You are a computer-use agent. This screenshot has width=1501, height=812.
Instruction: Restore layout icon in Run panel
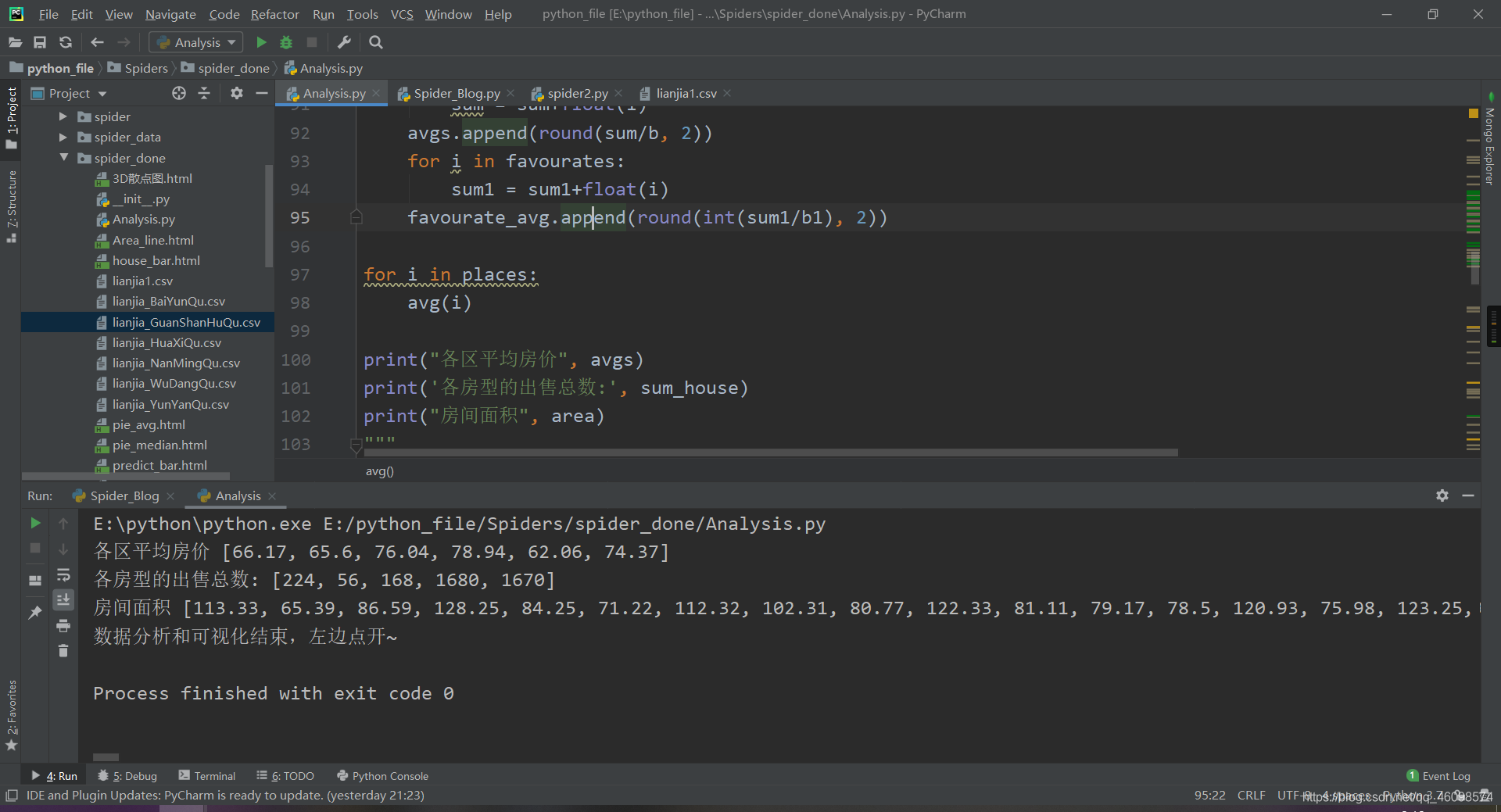click(35, 580)
